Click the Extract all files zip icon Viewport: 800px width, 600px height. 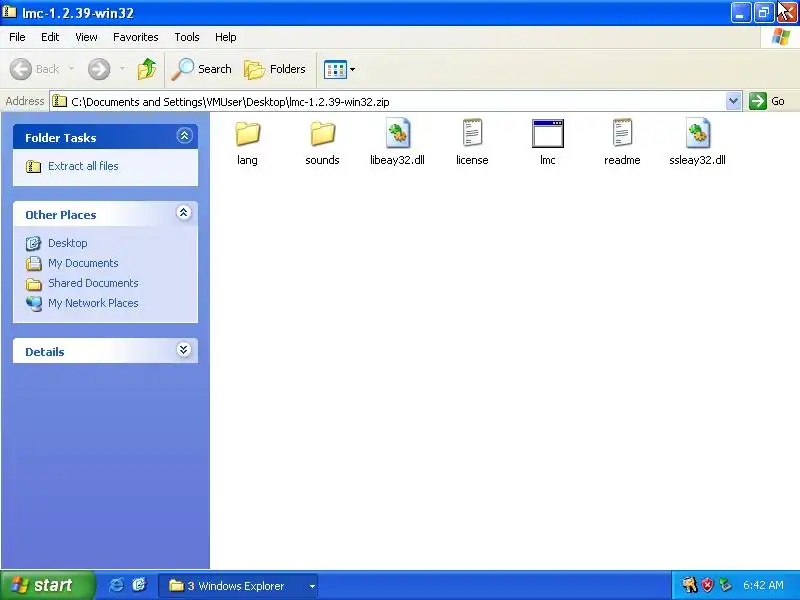[34, 166]
